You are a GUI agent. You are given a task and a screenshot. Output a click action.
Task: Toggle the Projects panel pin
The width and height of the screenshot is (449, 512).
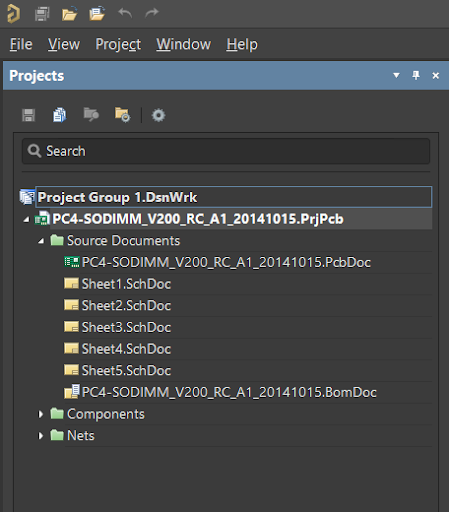[x=416, y=75]
